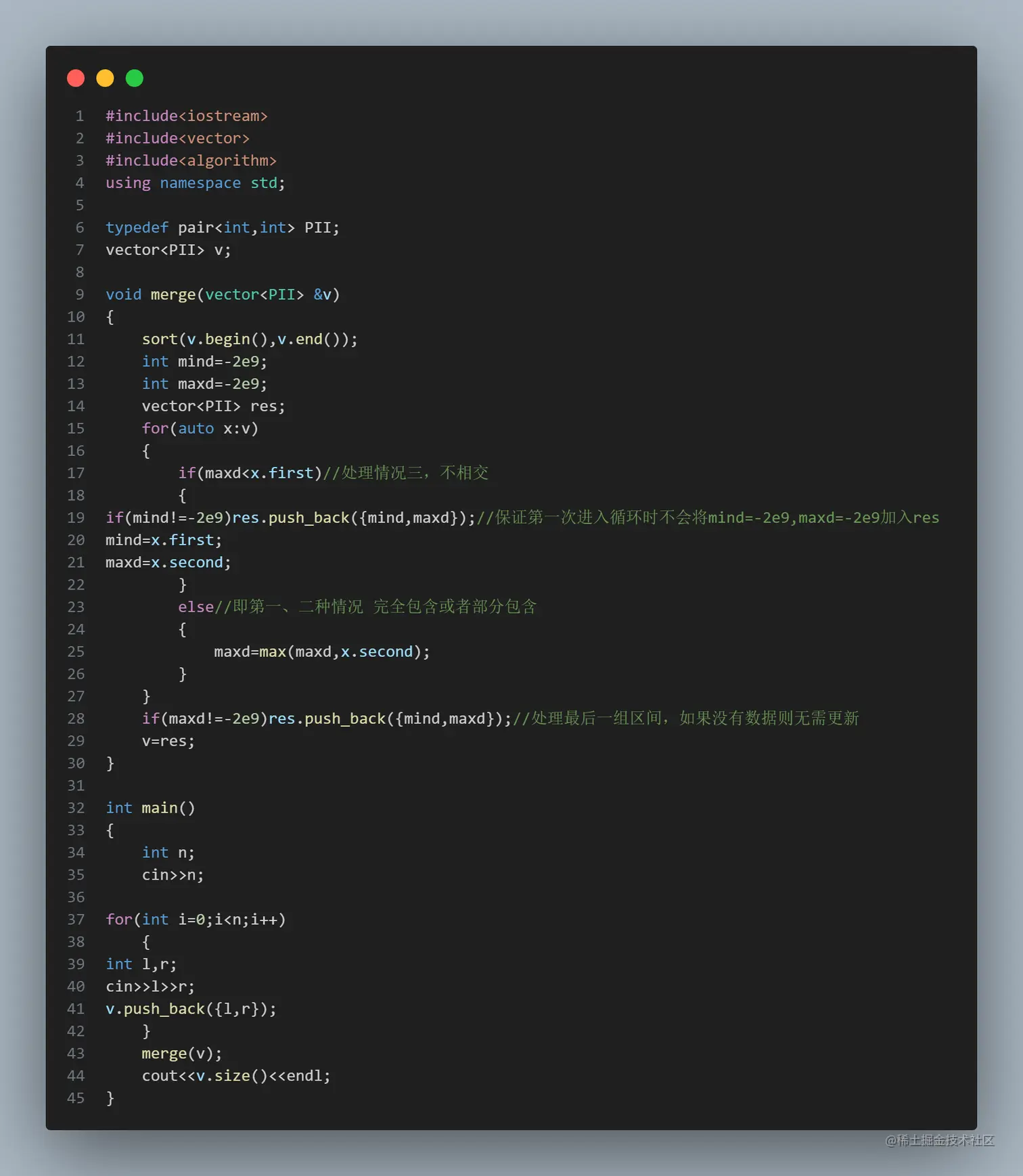Viewport: 1023px width, 1176px height.
Task: Click the 'else' keyword on line 23
Action: [x=196, y=608]
